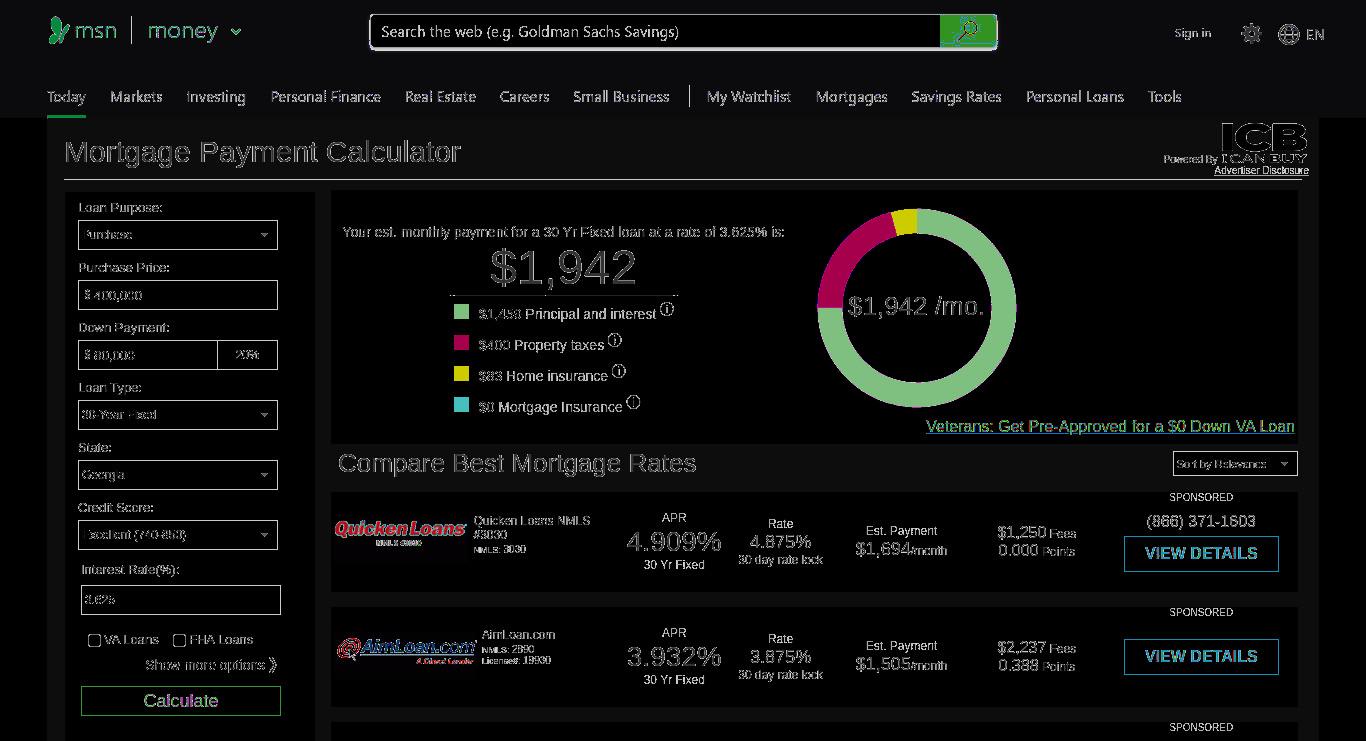Expand the money section chevron
1366x741 pixels.
tap(236, 32)
